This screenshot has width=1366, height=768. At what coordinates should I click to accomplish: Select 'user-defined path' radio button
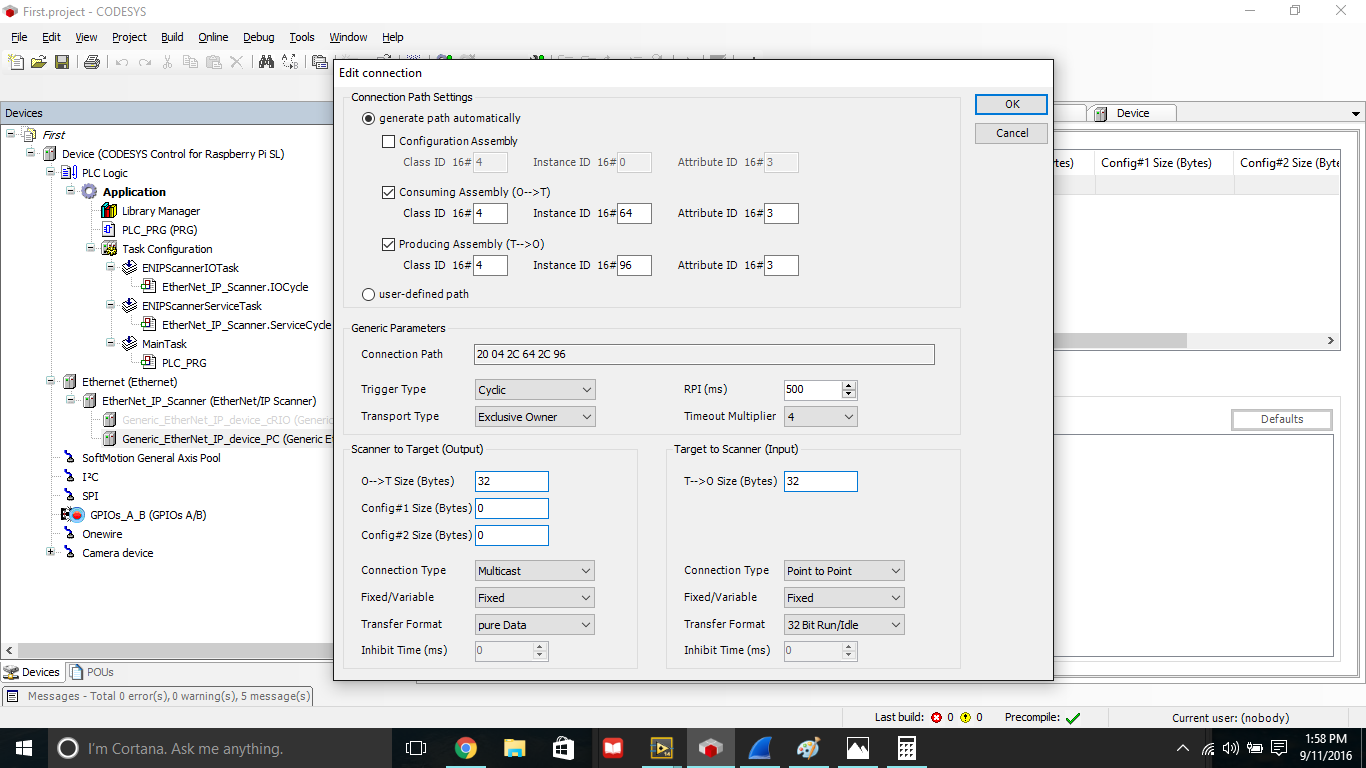(368, 294)
